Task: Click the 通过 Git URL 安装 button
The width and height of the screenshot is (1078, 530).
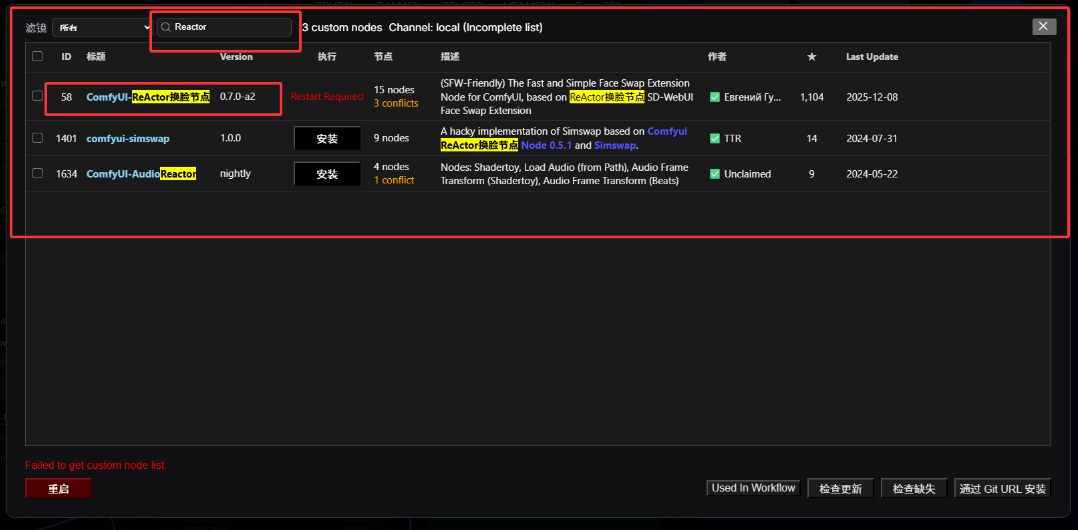Action: click(x=1002, y=489)
